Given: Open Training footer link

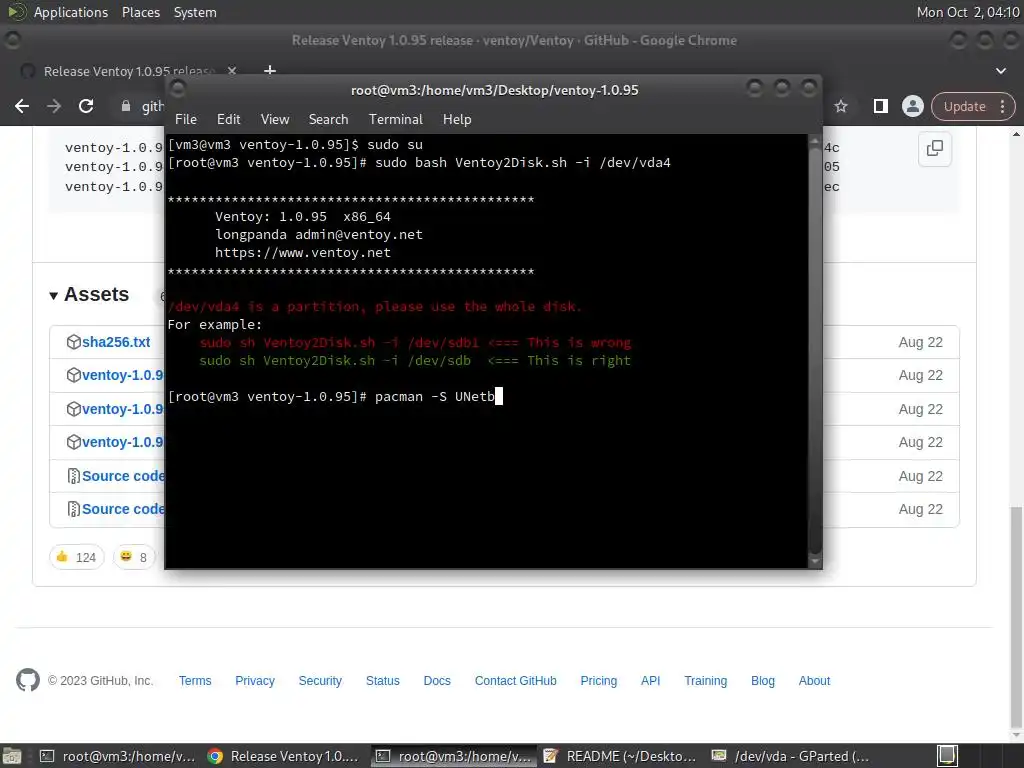Looking at the screenshot, I should click(x=705, y=680).
